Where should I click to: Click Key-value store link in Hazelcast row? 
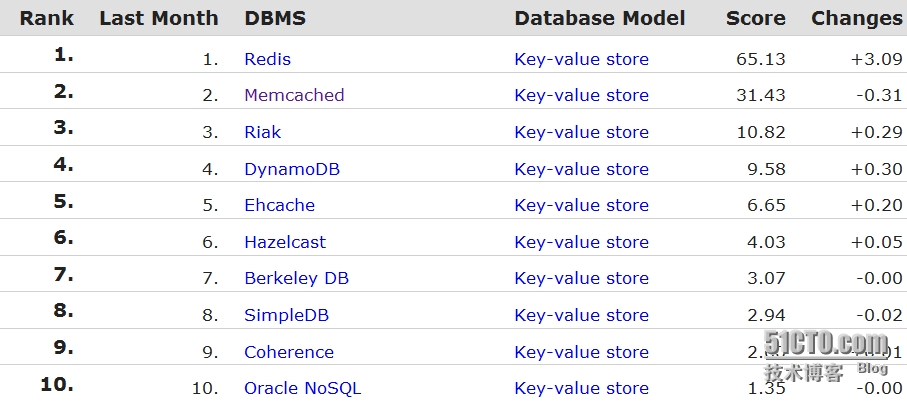pyautogui.click(x=581, y=242)
